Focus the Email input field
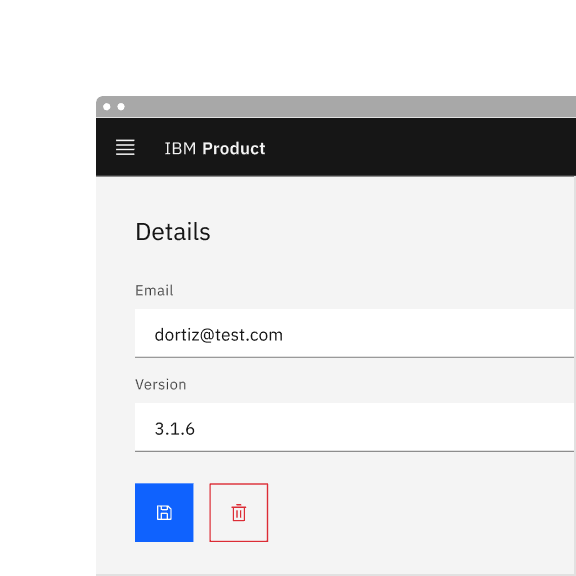This screenshot has height=576, width=576. point(355,333)
